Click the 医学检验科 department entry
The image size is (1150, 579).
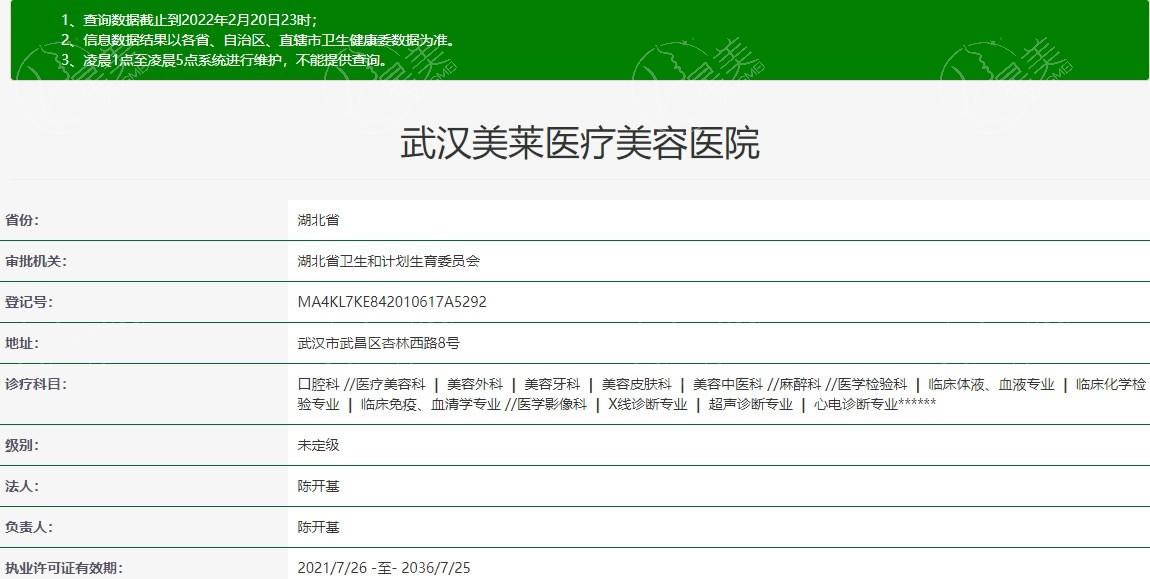[x=873, y=385]
